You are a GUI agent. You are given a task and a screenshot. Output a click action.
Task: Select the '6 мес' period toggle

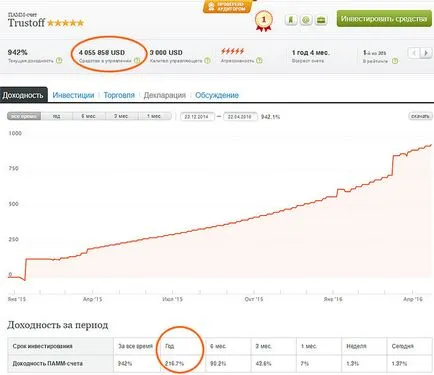point(88,116)
